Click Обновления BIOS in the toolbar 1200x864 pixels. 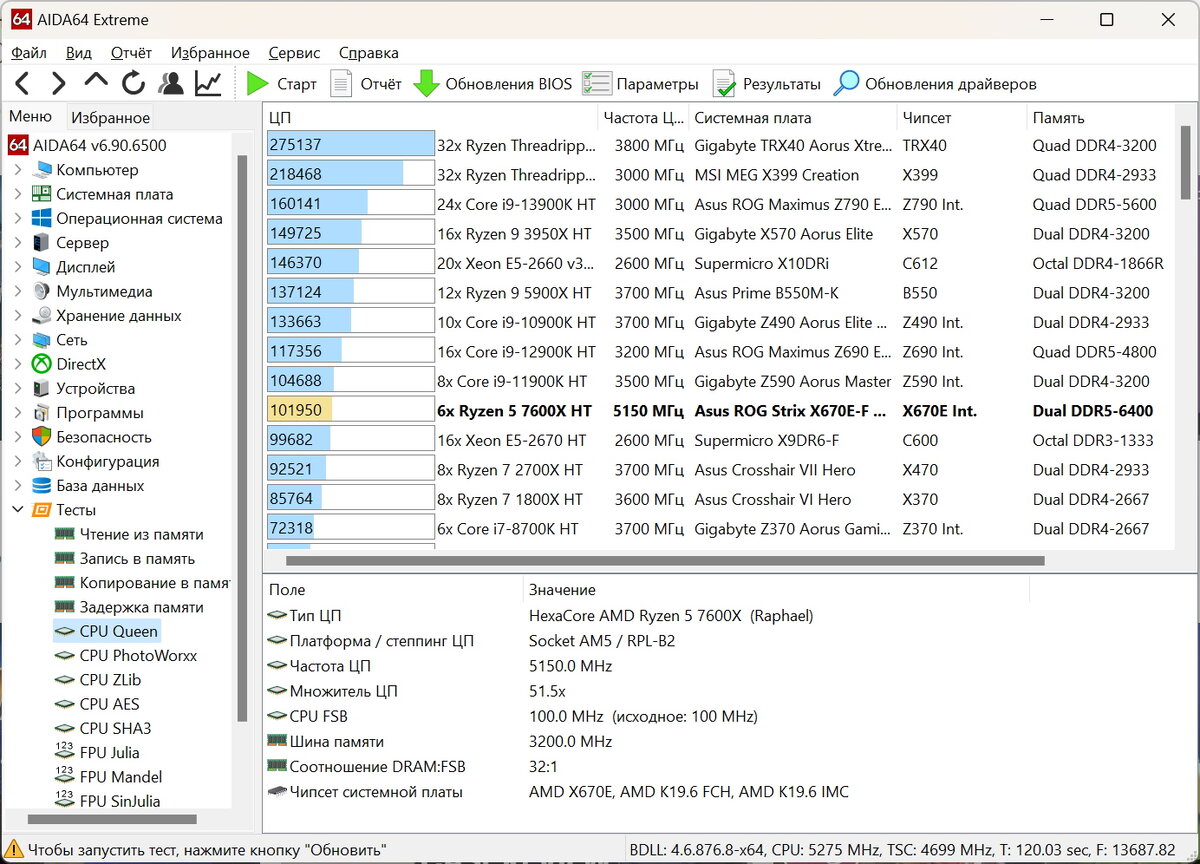[x=493, y=84]
